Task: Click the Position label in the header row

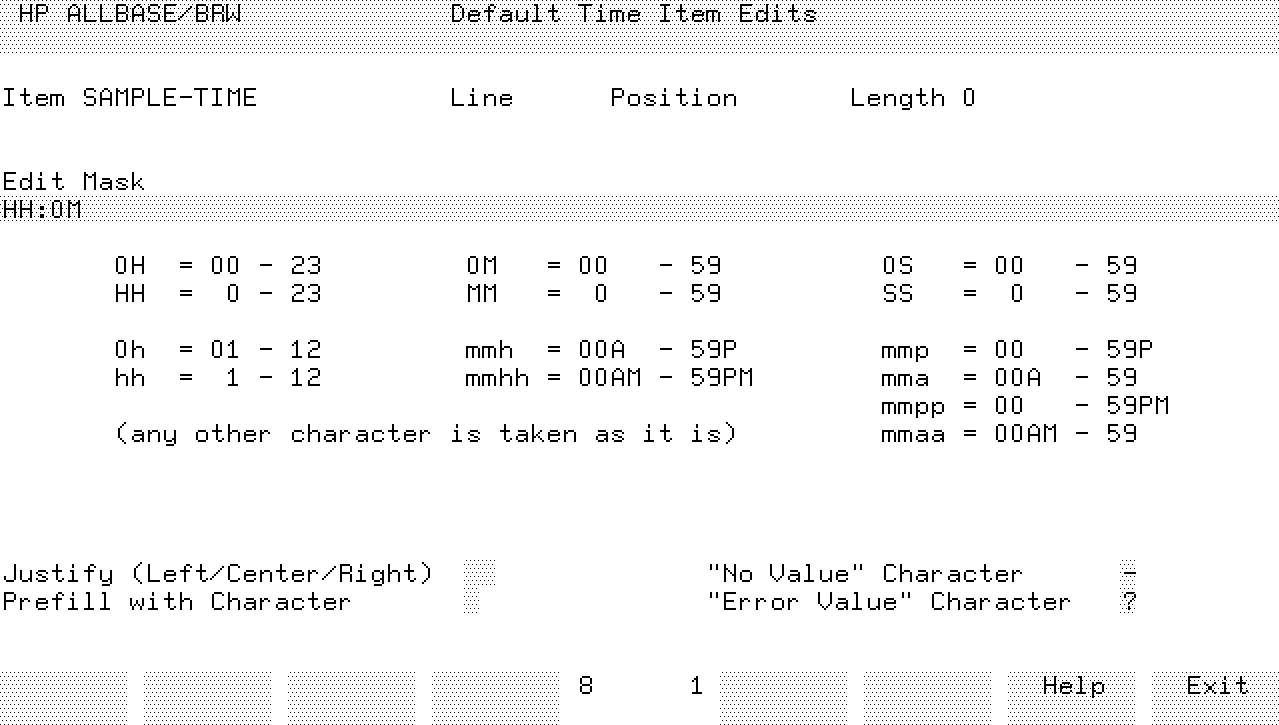Action: pos(673,98)
